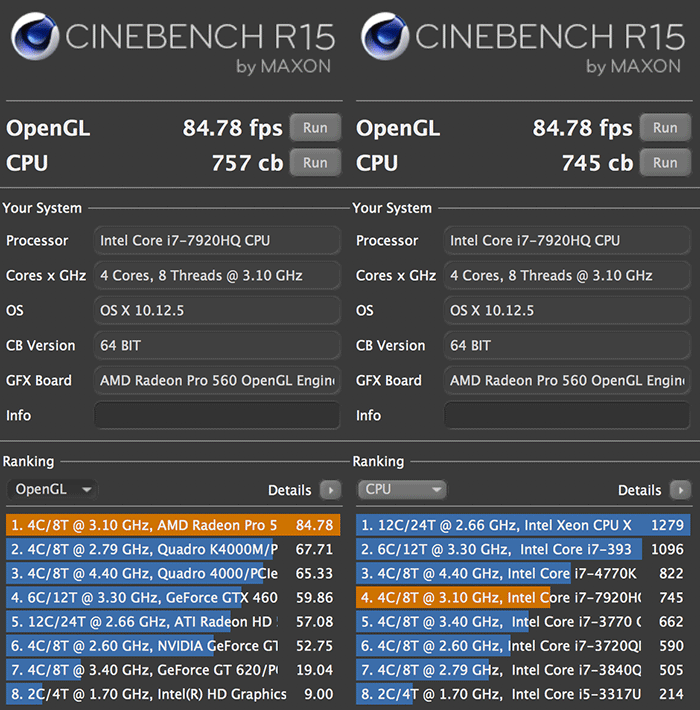Select the Quadro 4000/PCIe 65.33 ranking row
The height and width of the screenshot is (710, 700).
(173, 573)
